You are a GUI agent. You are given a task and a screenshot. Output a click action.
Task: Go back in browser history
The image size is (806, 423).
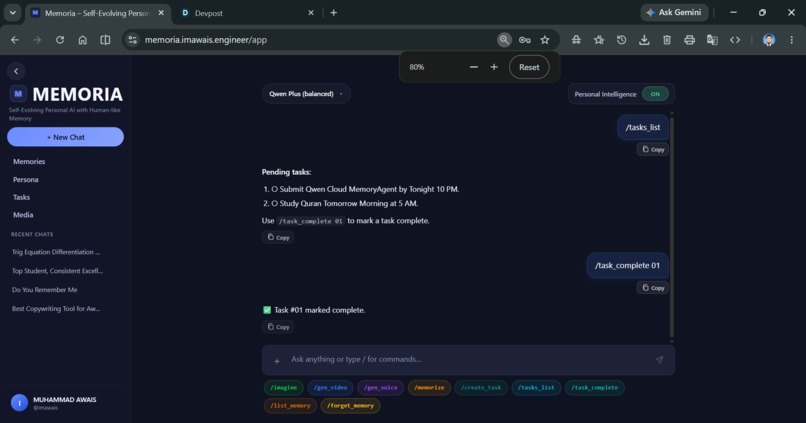(x=15, y=40)
